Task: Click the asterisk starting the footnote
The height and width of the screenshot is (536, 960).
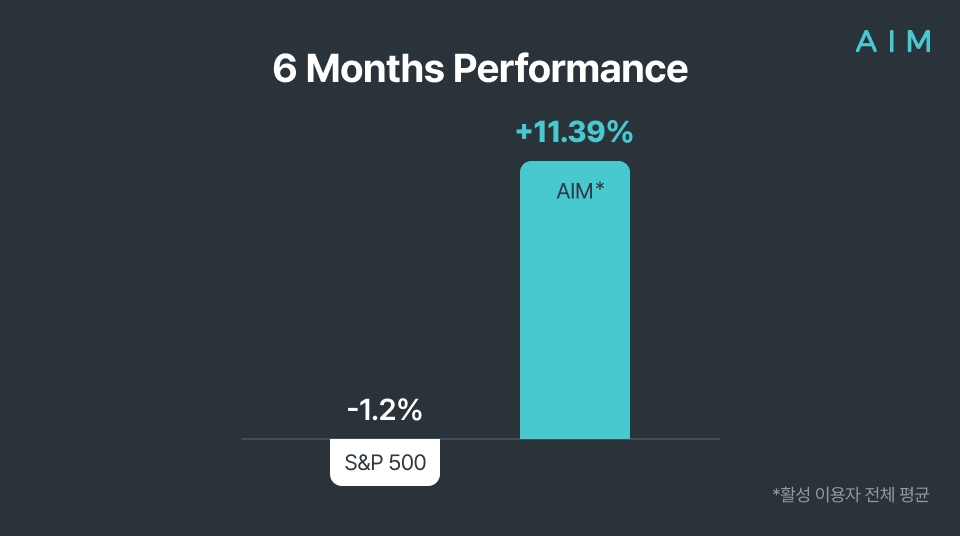Action: [x=775, y=492]
